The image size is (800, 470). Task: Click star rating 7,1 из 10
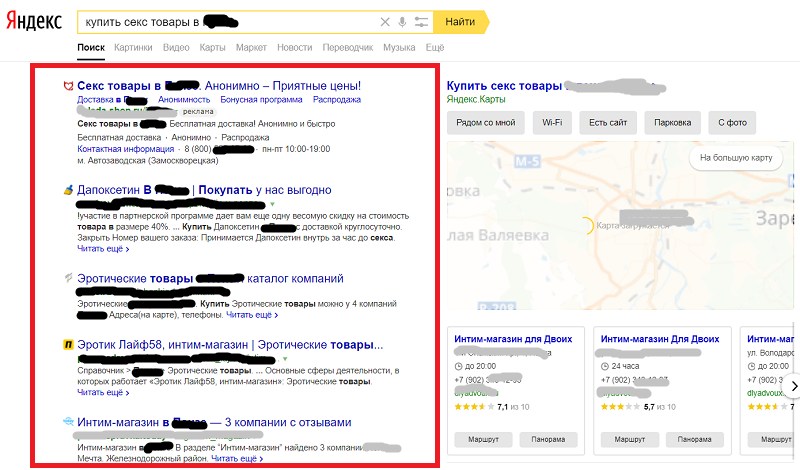(492, 407)
